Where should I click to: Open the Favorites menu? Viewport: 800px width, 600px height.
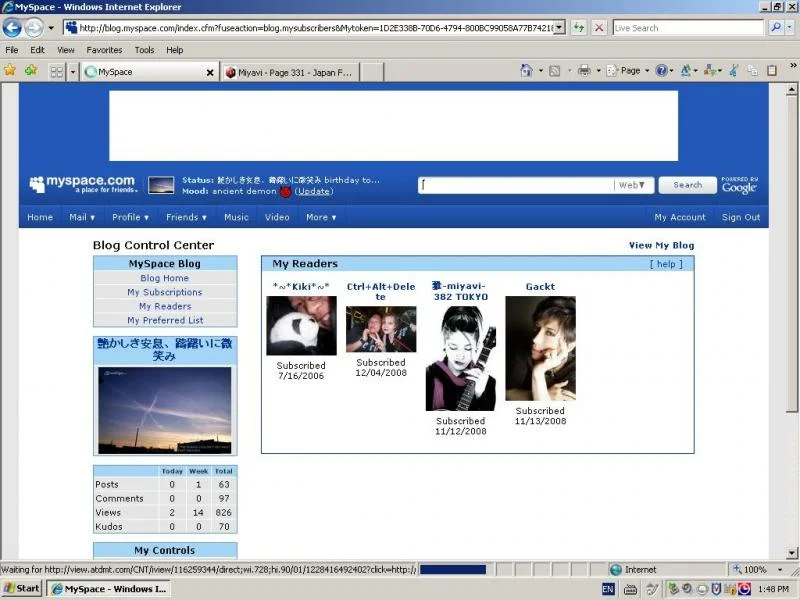pyautogui.click(x=104, y=50)
